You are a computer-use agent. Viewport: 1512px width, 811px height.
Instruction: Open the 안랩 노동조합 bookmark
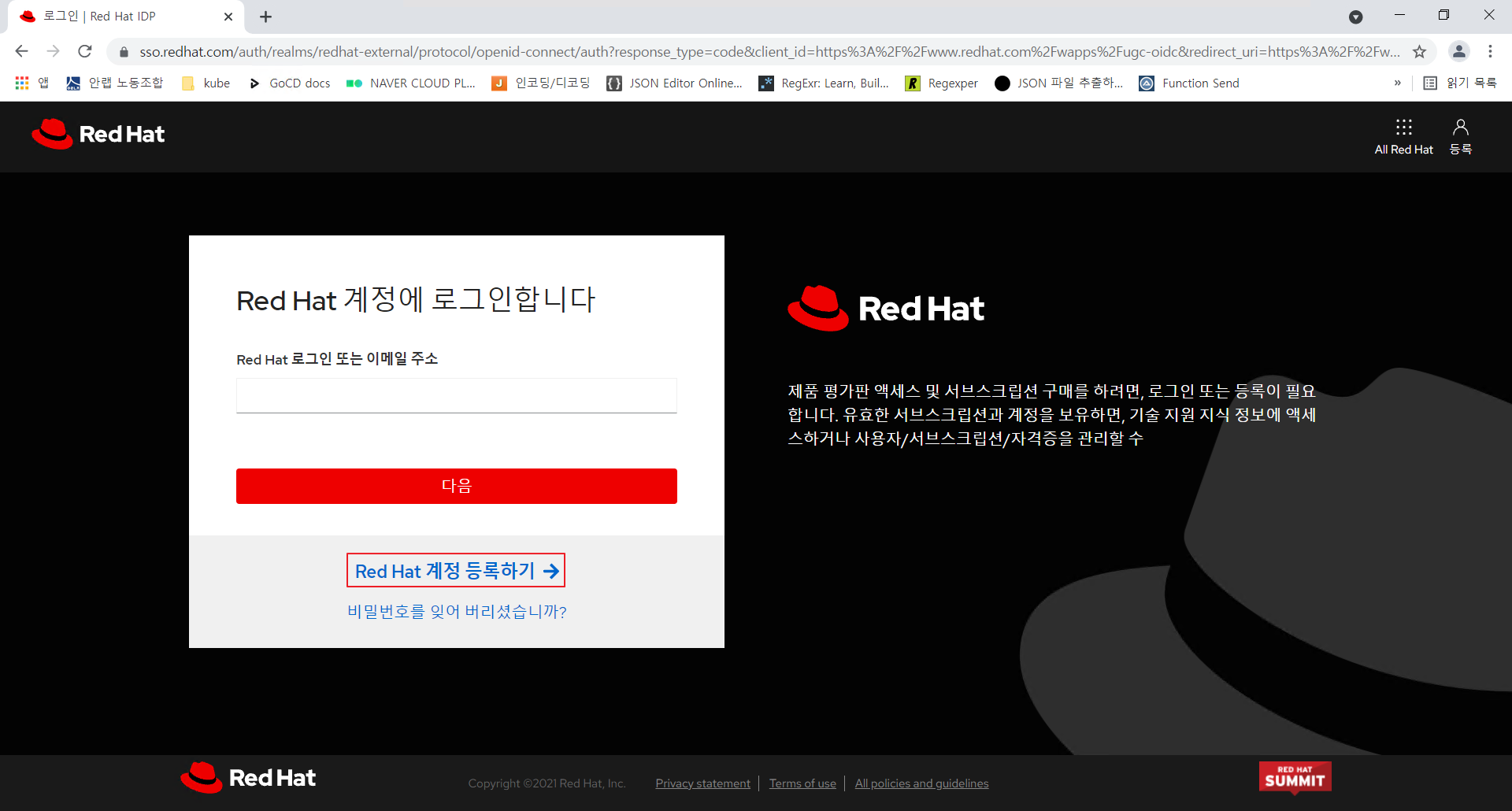coord(114,83)
